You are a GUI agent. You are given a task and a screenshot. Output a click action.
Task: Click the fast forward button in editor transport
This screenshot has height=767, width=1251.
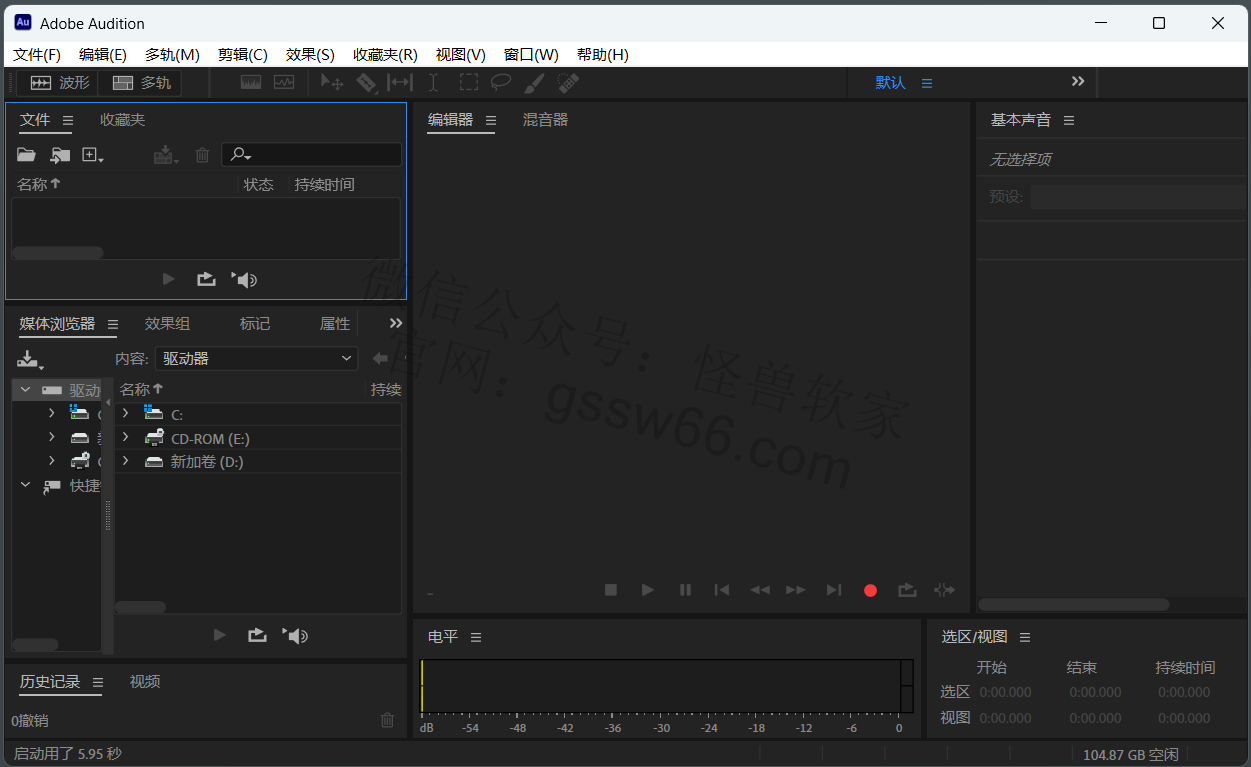[x=796, y=590]
